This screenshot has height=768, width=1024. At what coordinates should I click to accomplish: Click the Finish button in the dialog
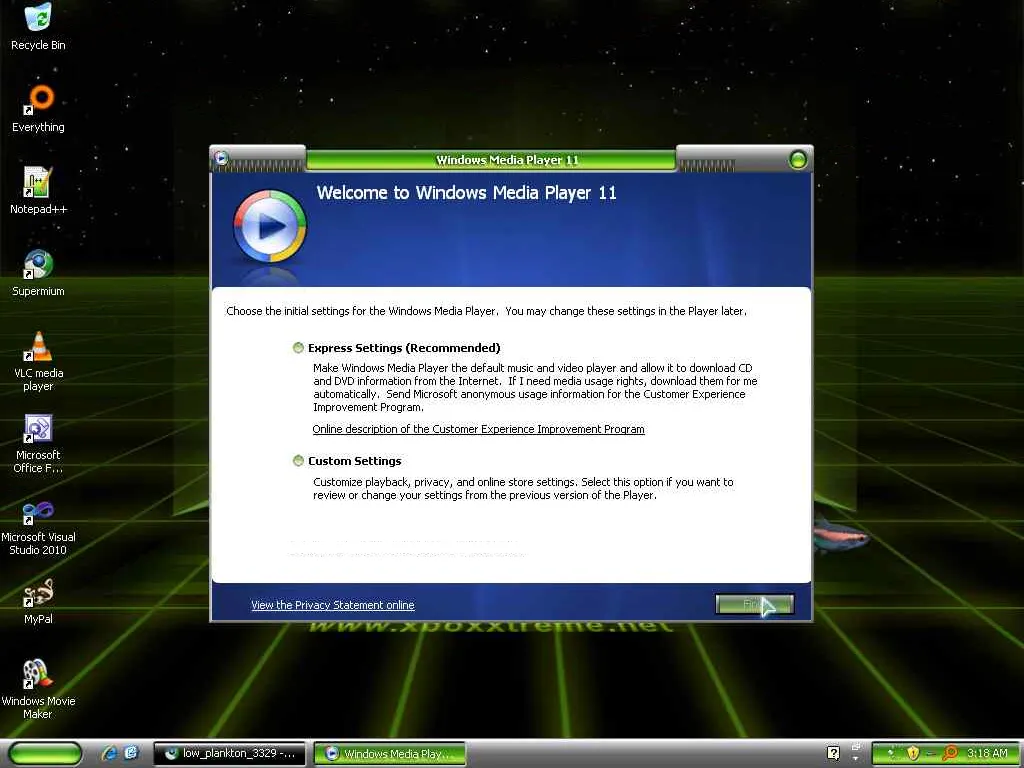click(x=754, y=605)
